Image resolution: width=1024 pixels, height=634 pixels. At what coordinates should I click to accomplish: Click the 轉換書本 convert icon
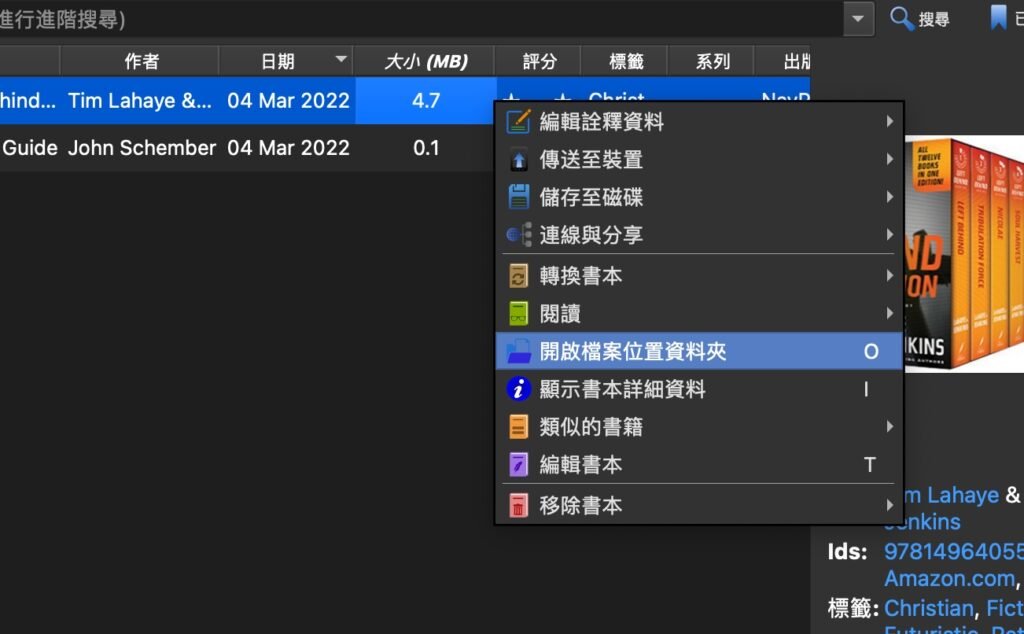518,276
